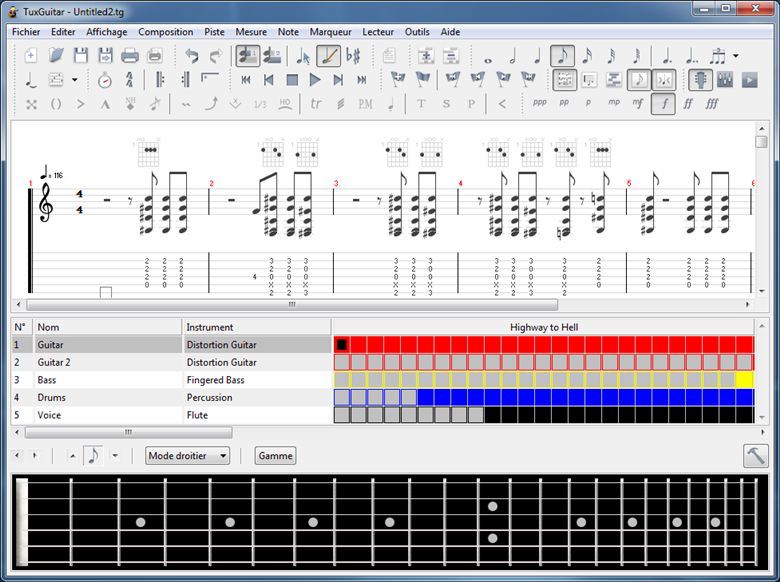Select Bass track name

click(x=47, y=380)
